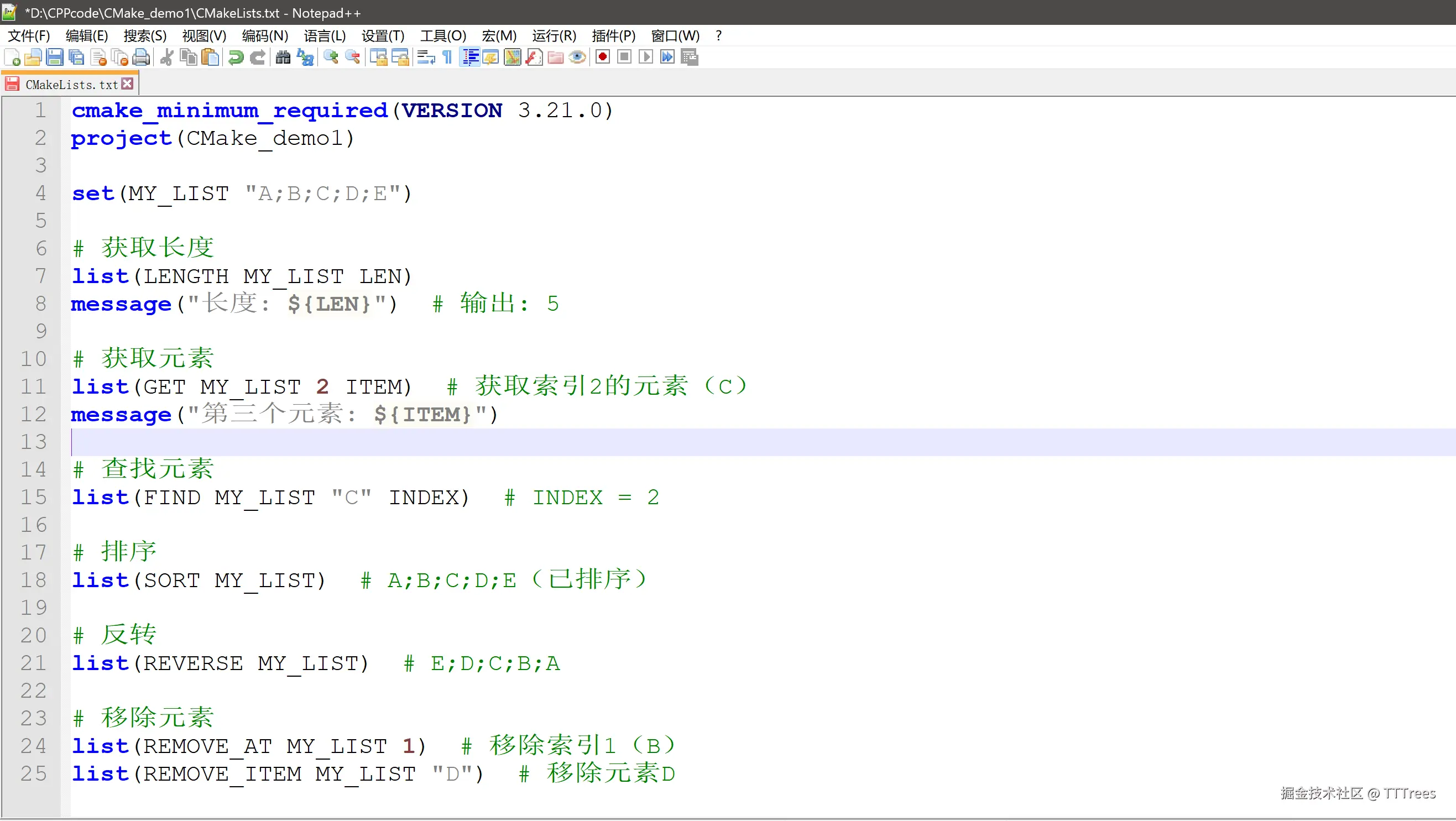Open the 语言(L) language menu
The image size is (1456, 821).
[x=325, y=36]
